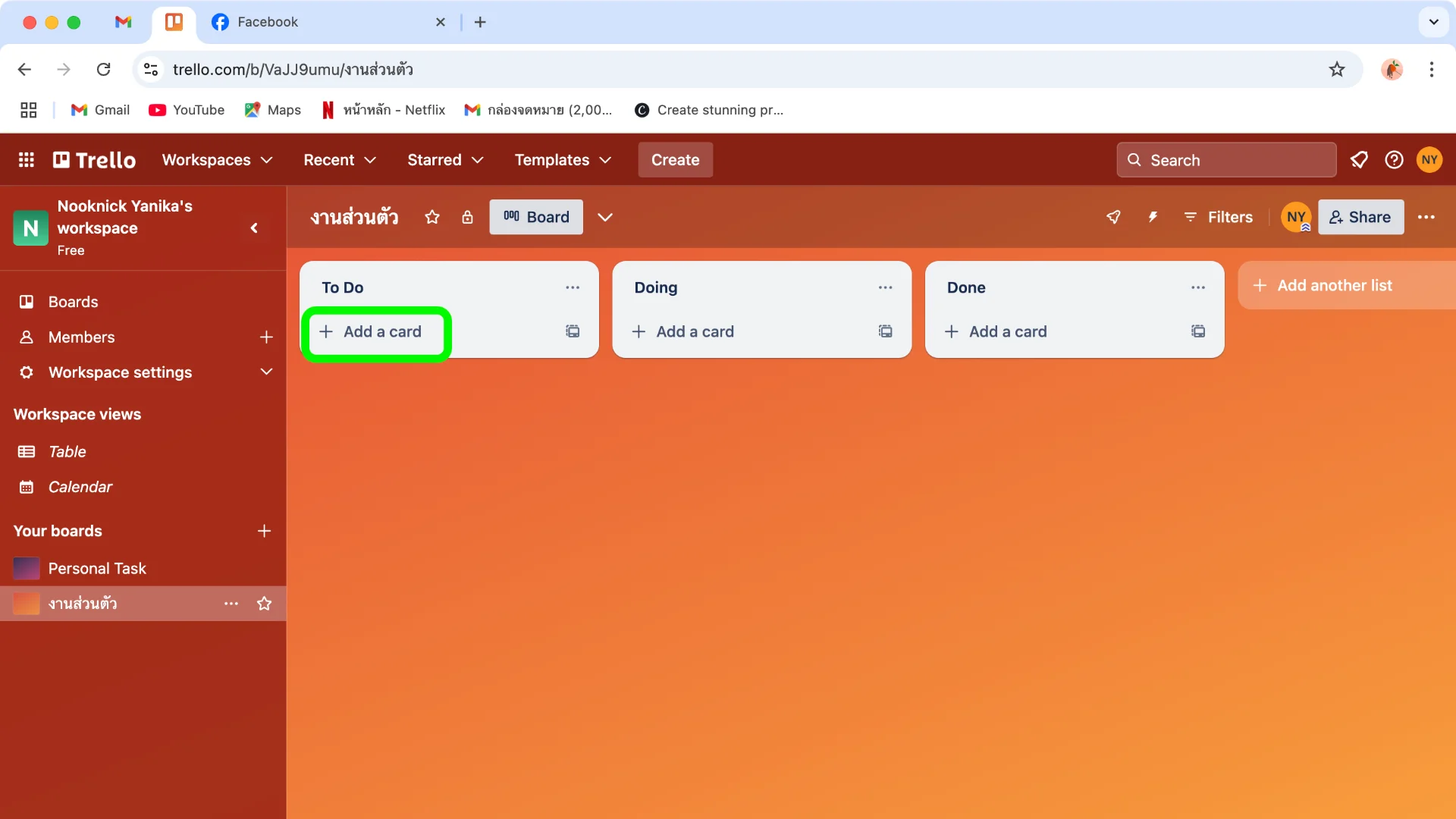Viewport: 1456px width, 819px height.
Task: Open the rocket Power-Ups icon
Action: [x=1113, y=217]
